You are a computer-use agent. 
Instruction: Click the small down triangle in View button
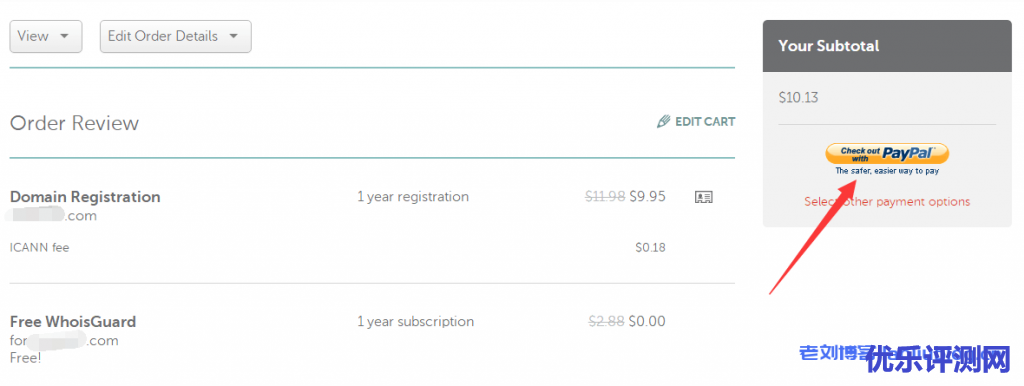pyautogui.click(x=64, y=37)
